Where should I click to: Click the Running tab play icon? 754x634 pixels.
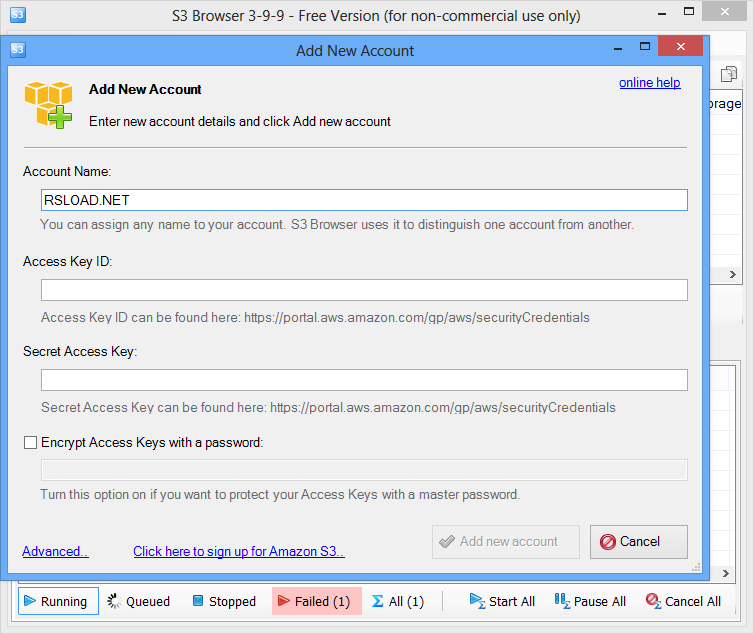[x=30, y=600]
